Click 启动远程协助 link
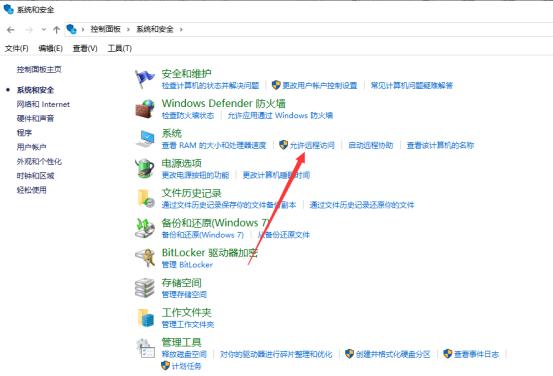The width and height of the screenshot is (553, 376). tap(371, 145)
